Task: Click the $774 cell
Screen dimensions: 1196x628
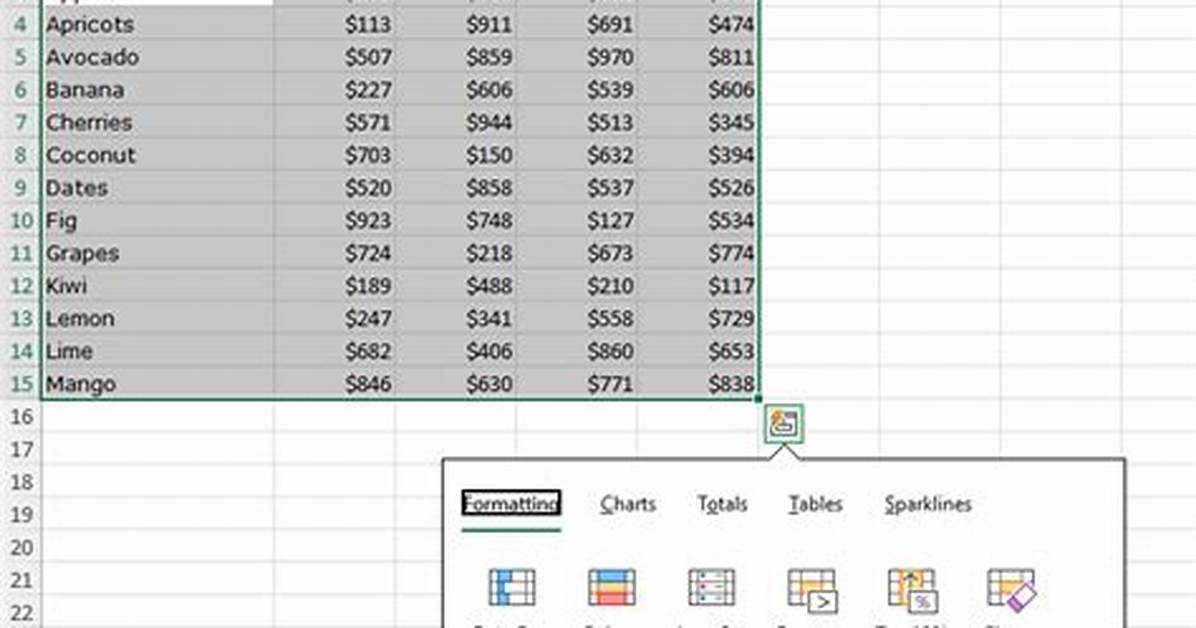Action: click(x=698, y=253)
